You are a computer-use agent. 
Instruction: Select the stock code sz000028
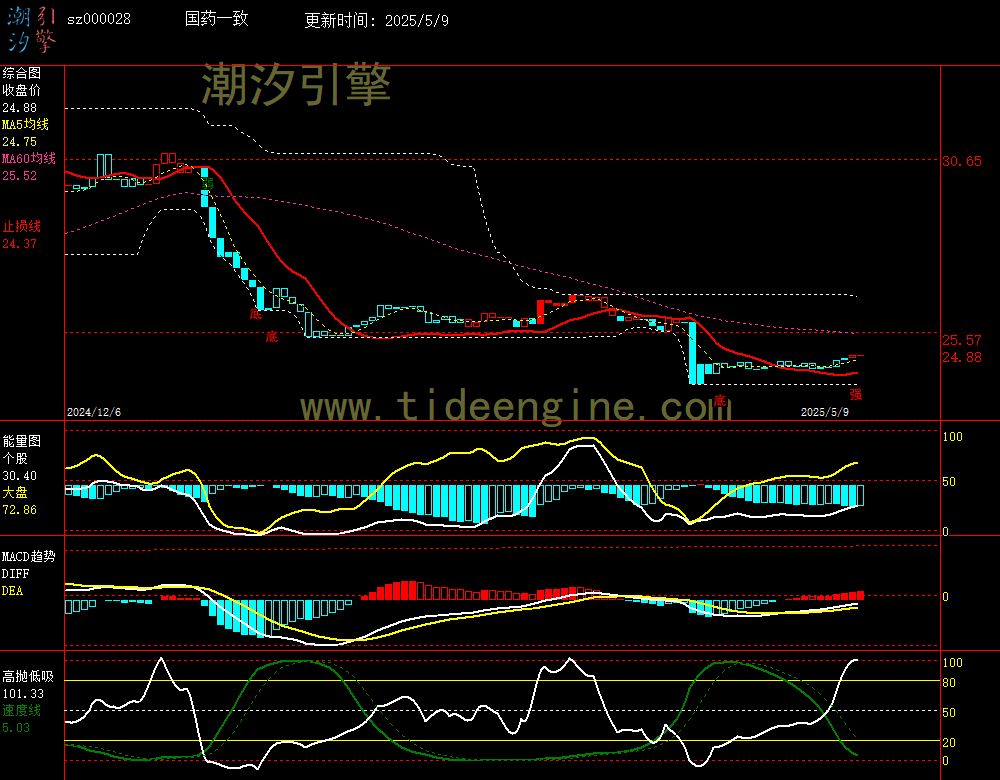pyautogui.click(x=99, y=19)
